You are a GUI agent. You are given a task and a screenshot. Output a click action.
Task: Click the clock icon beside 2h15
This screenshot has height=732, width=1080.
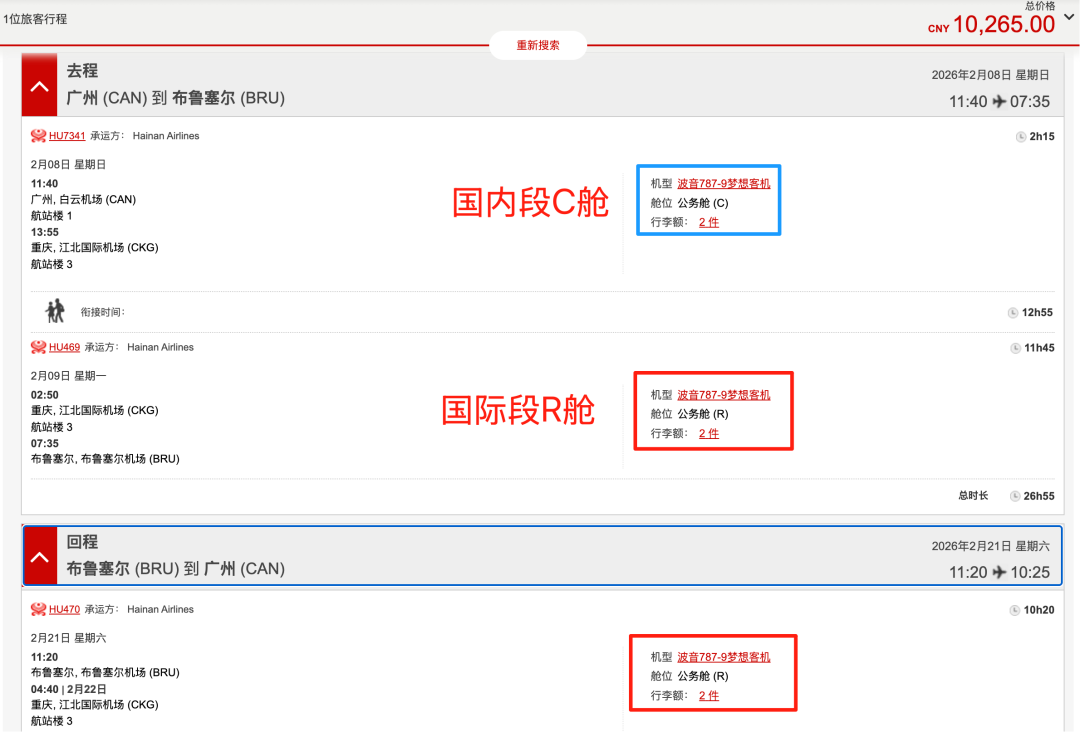coord(1021,136)
